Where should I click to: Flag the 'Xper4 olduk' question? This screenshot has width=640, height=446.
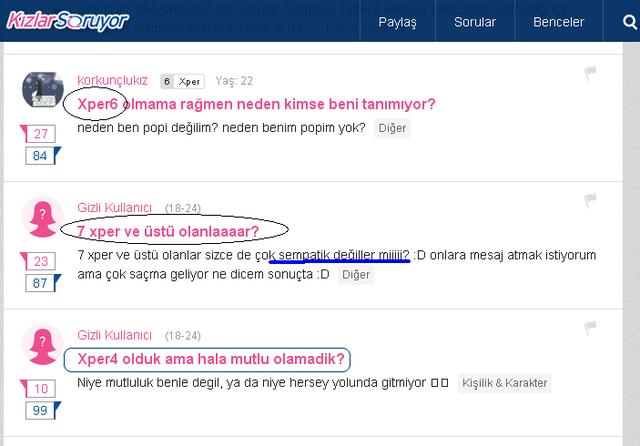pos(590,328)
